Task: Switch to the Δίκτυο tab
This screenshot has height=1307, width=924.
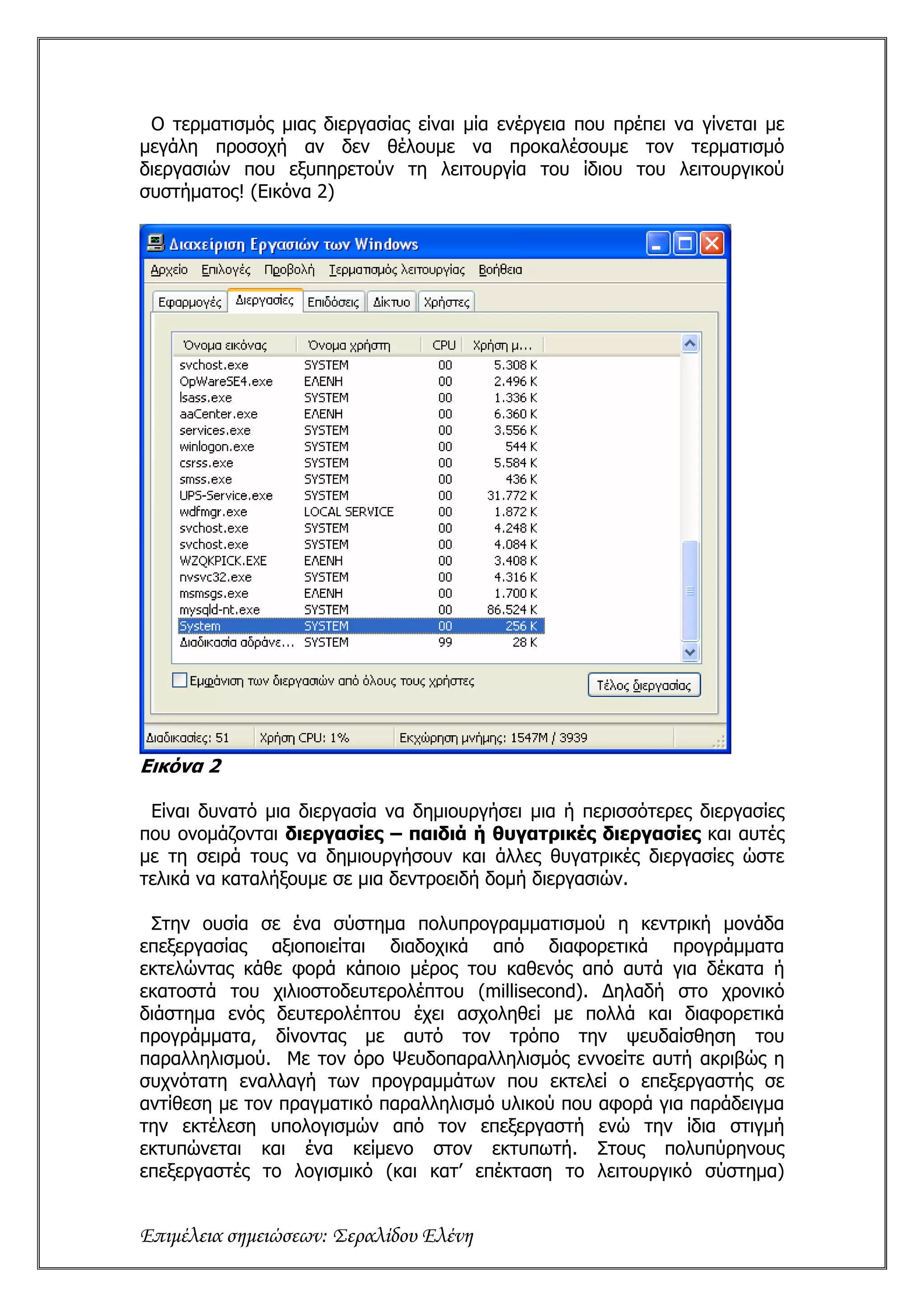Action: click(x=391, y=302)
